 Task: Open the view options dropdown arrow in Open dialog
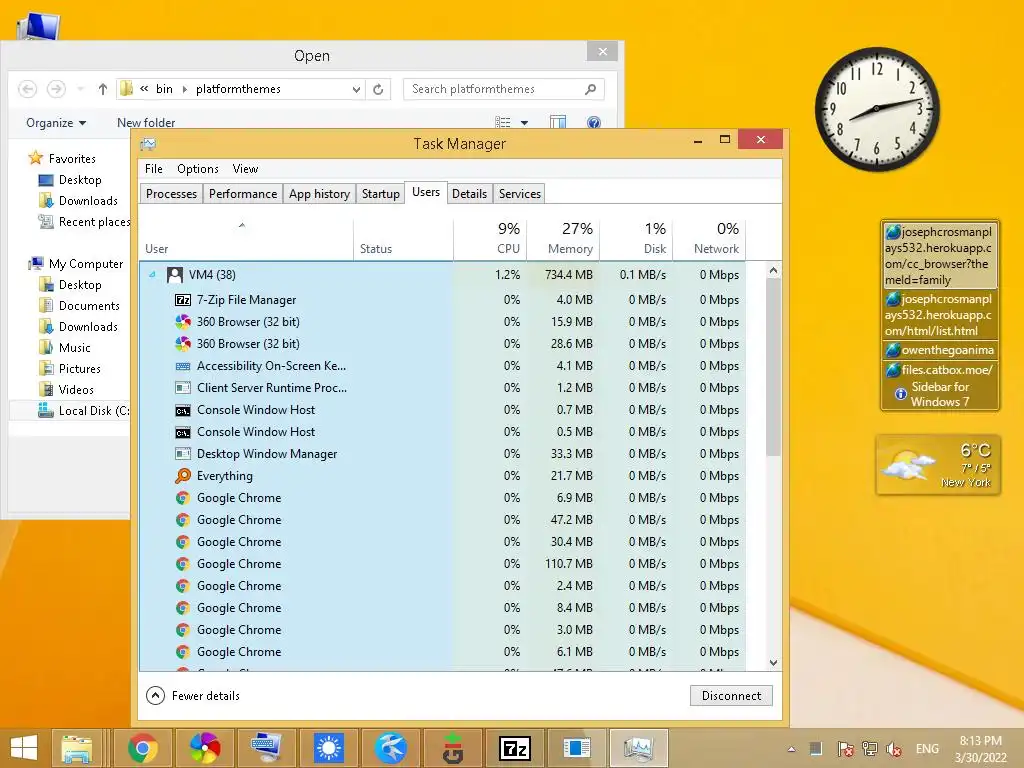pos(524,123)
